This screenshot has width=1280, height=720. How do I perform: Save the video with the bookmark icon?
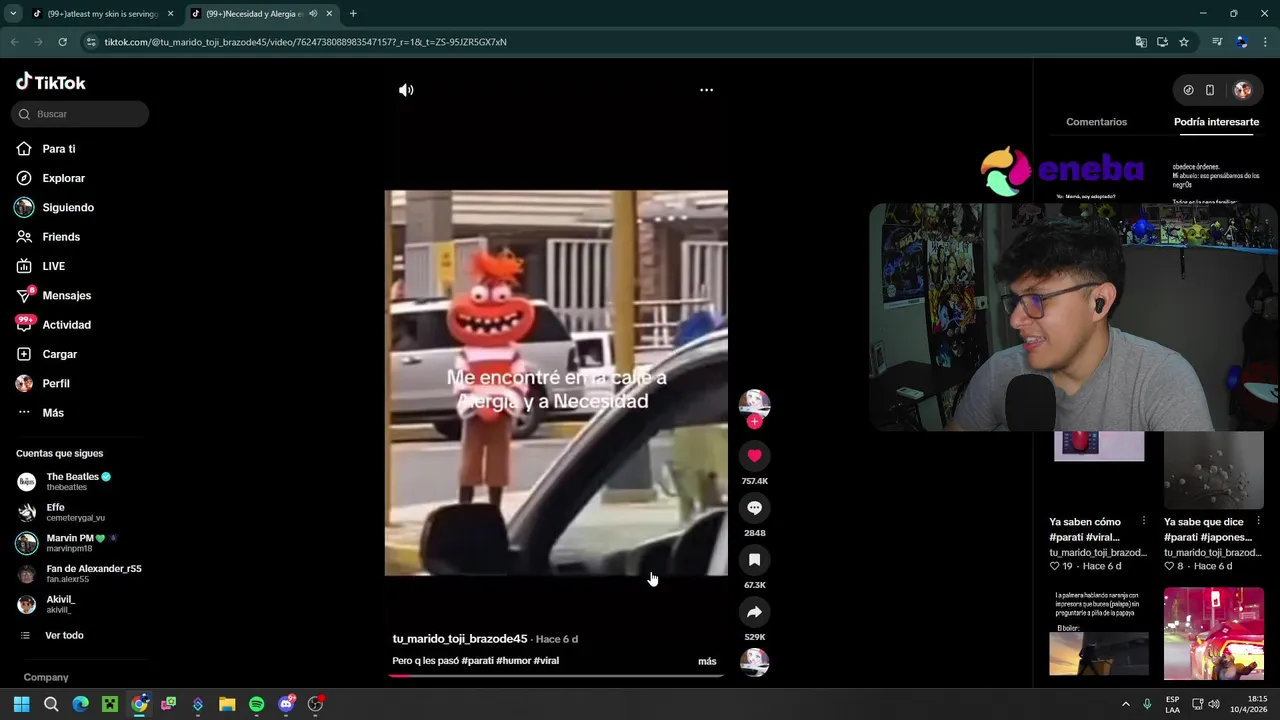click(754, 560)
